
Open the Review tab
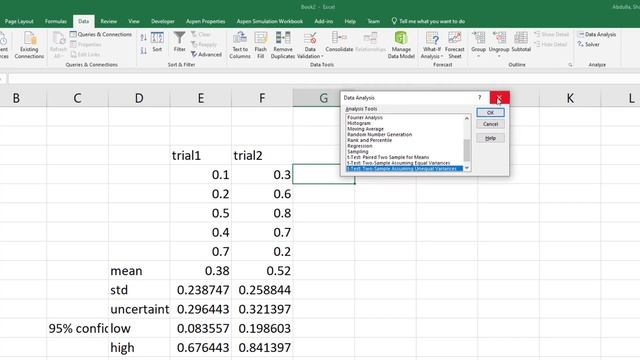(109, 21)
